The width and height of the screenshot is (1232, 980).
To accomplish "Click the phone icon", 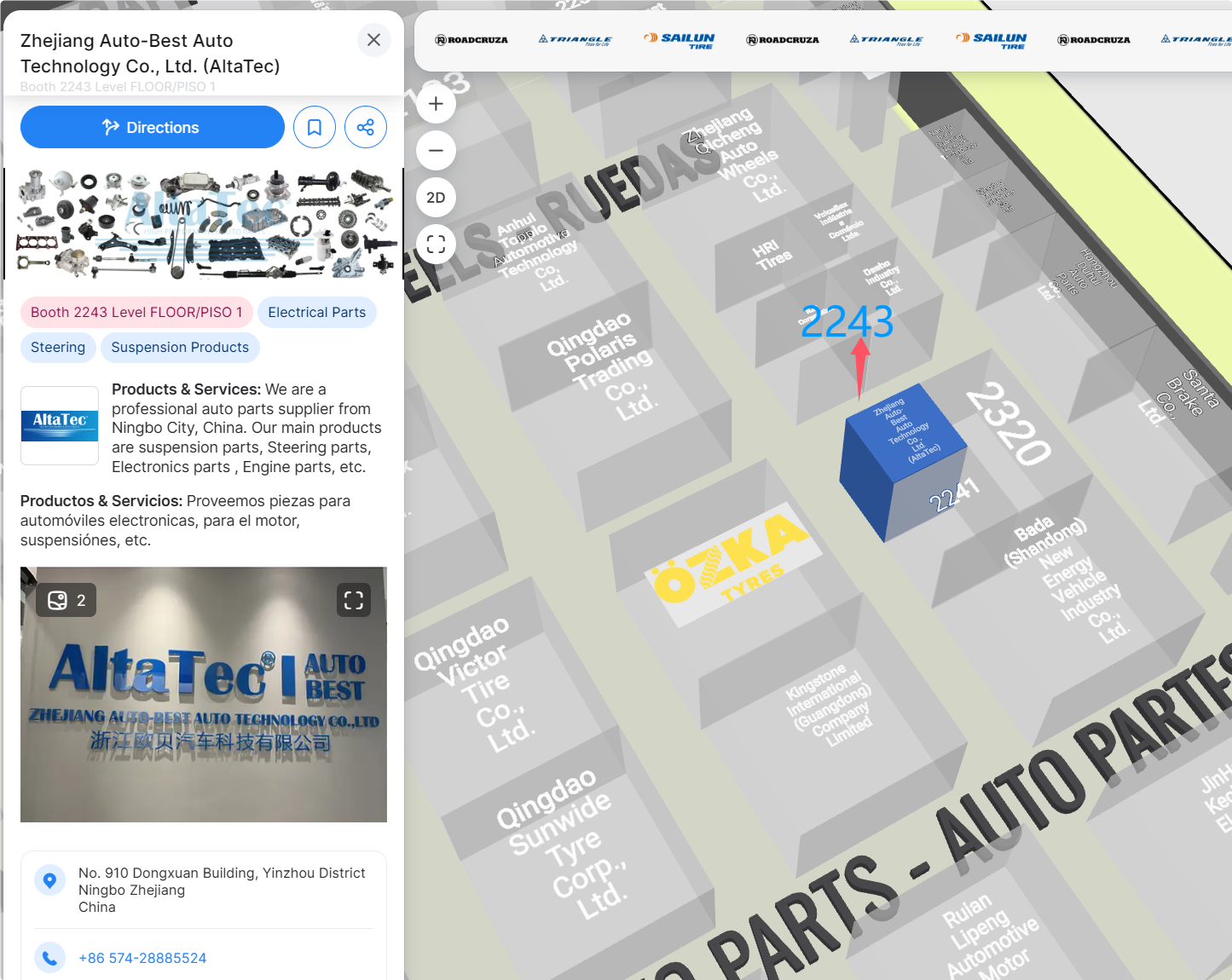I will coord(49,958).
